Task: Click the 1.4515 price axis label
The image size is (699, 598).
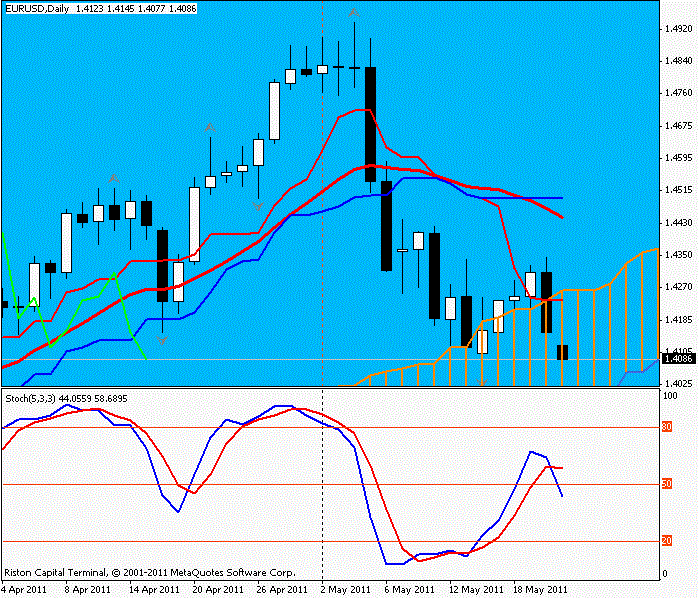Action: (x=678, y=190)
